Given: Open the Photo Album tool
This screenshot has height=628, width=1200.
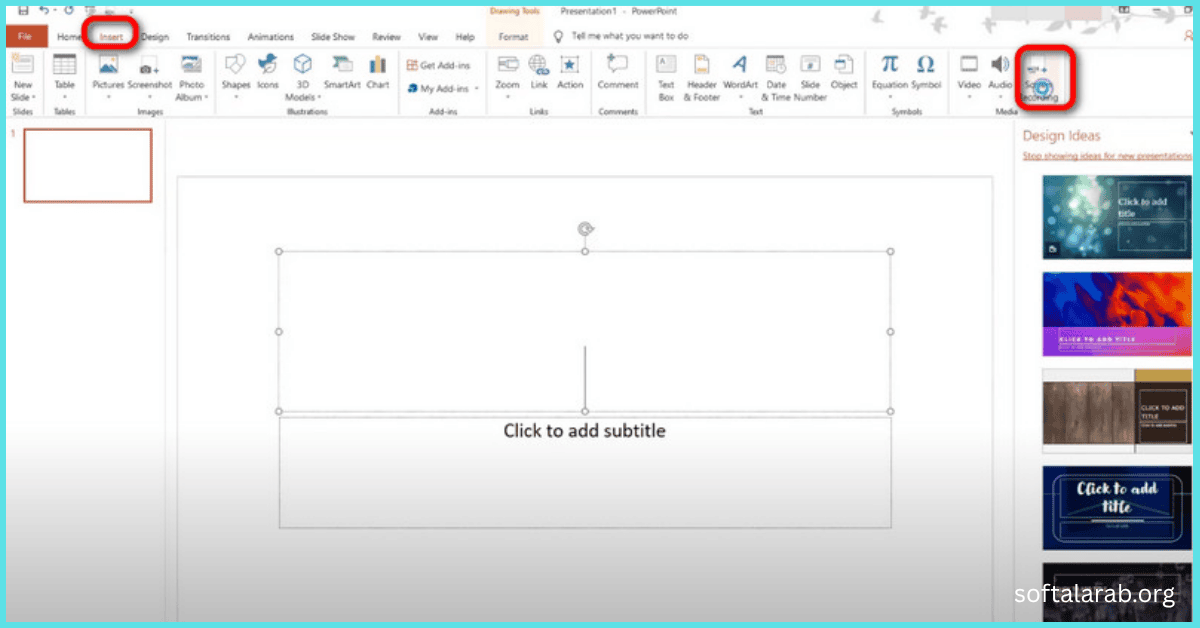Looking at the screenshot, I should click(x=192, y=77).
